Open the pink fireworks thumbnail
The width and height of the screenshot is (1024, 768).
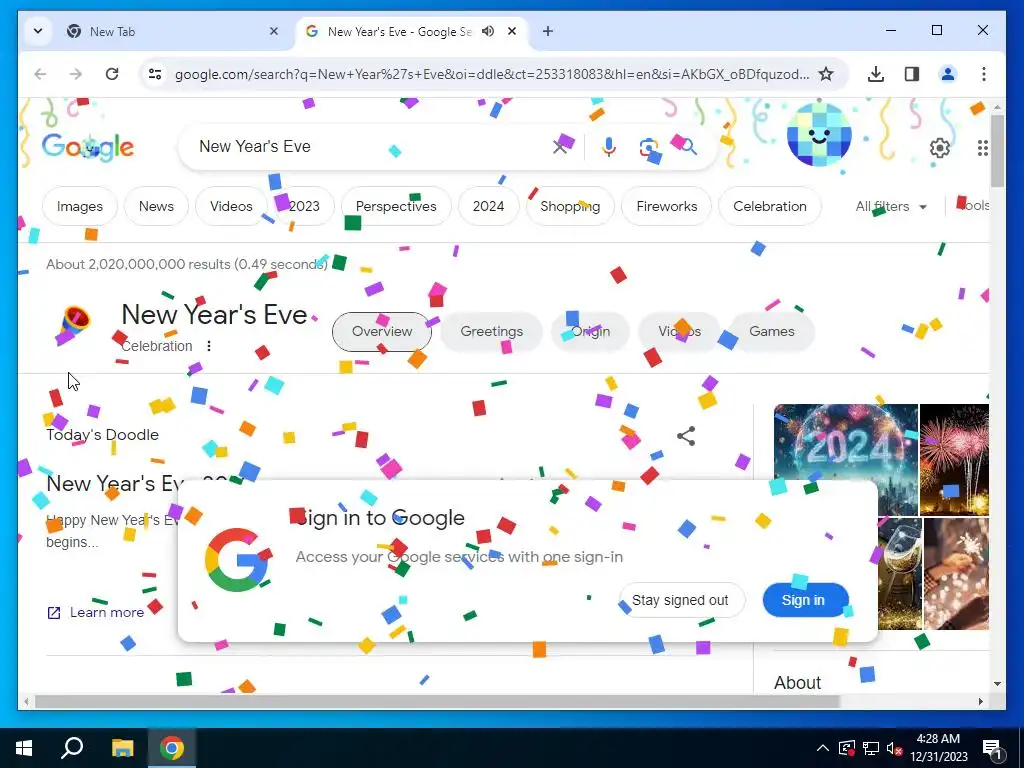(954, 460)
